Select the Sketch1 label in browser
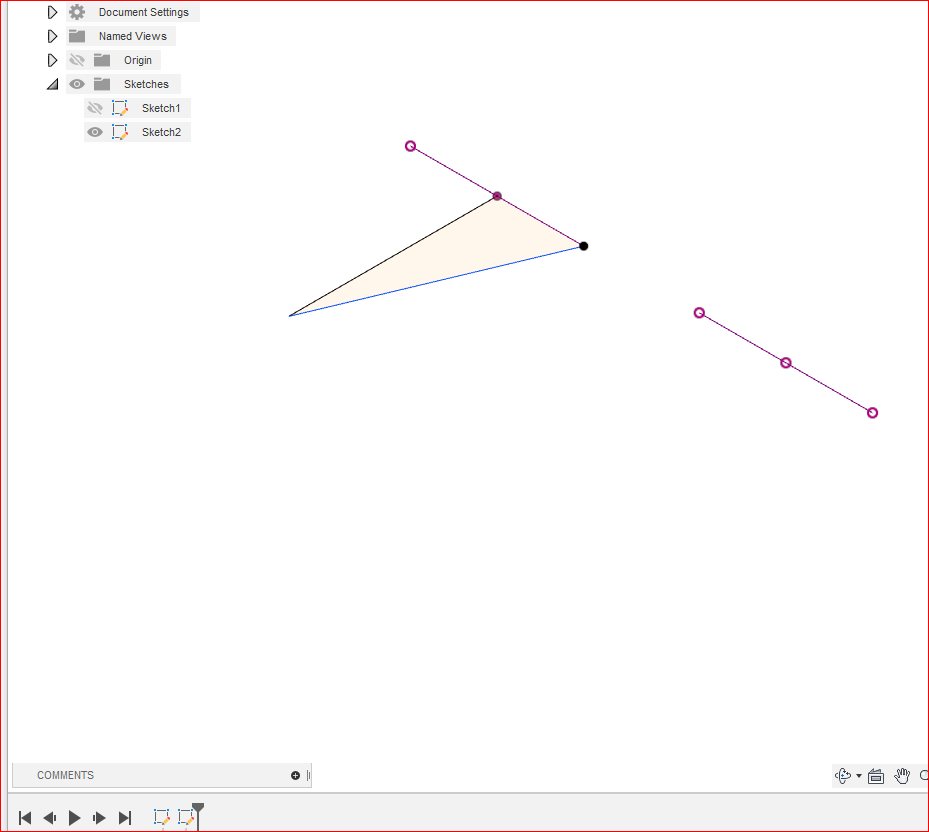This screenshot has height=832, width=929. point(161,108)
